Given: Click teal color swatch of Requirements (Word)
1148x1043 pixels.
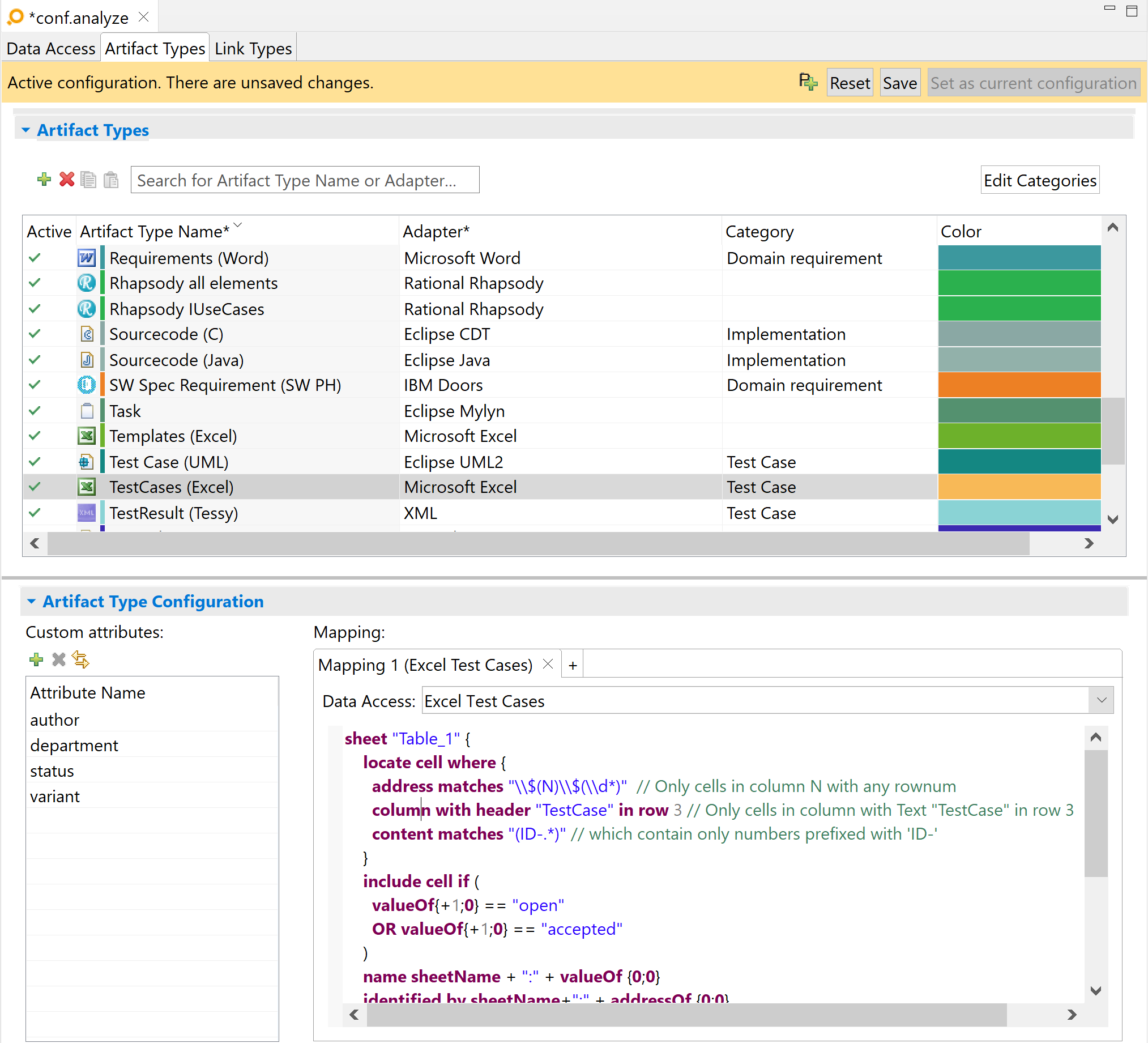Looking at the screenshot, I should point(1019,257).
